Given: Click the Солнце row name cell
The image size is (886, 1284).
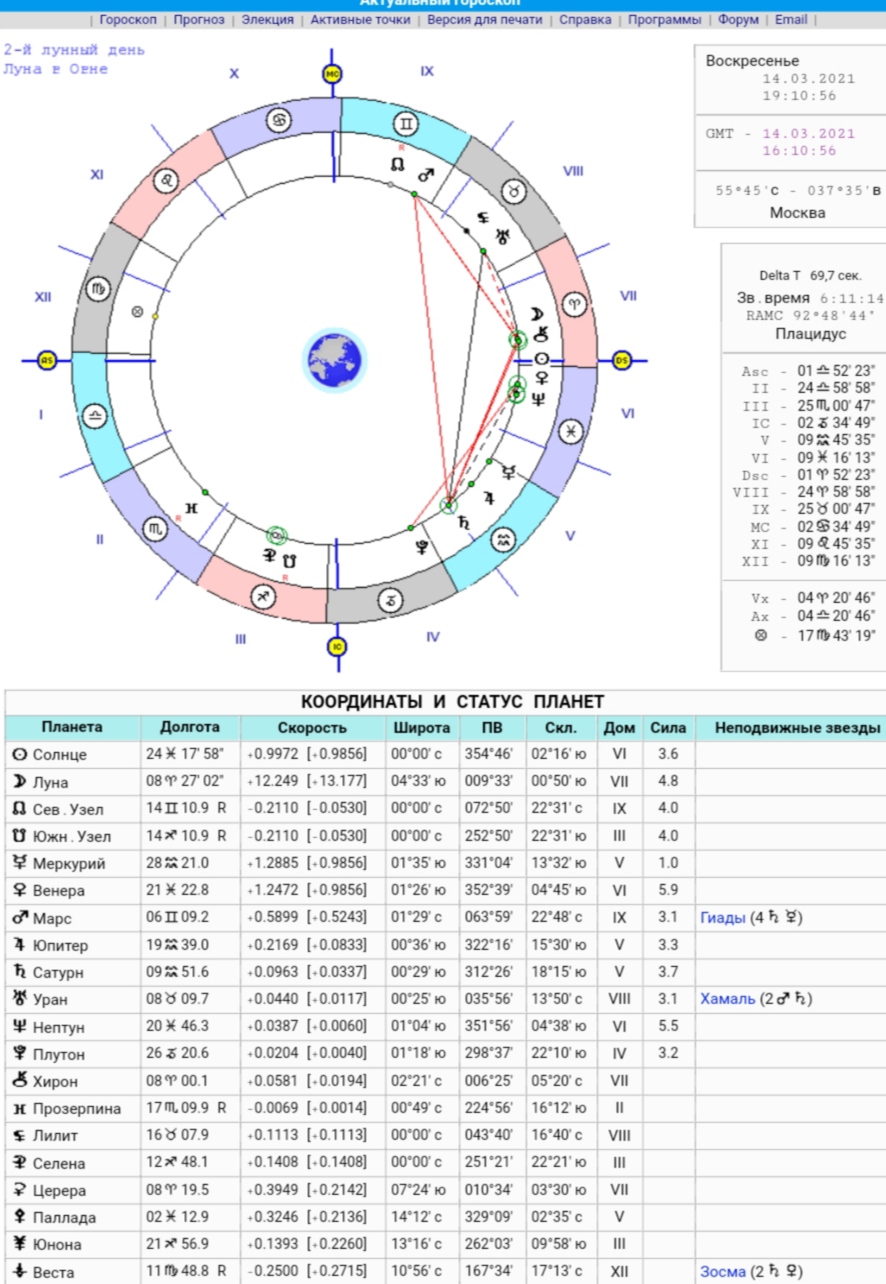Looking at the screenshot, I should pyautogui.click(x=71, y=754).
